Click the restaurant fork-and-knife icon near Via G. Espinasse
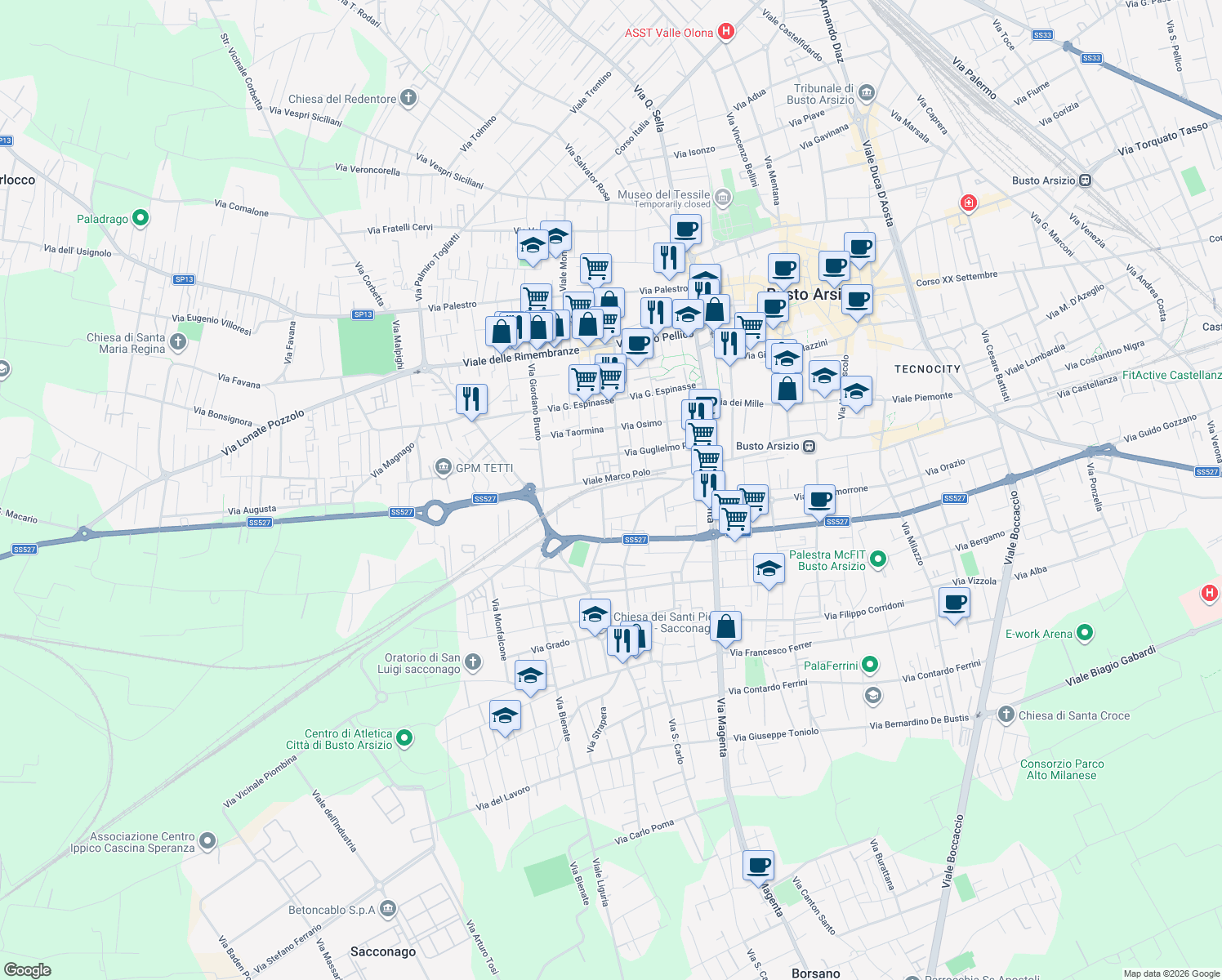The width and height of the screenshot is (1222, 980). [472, 399]
